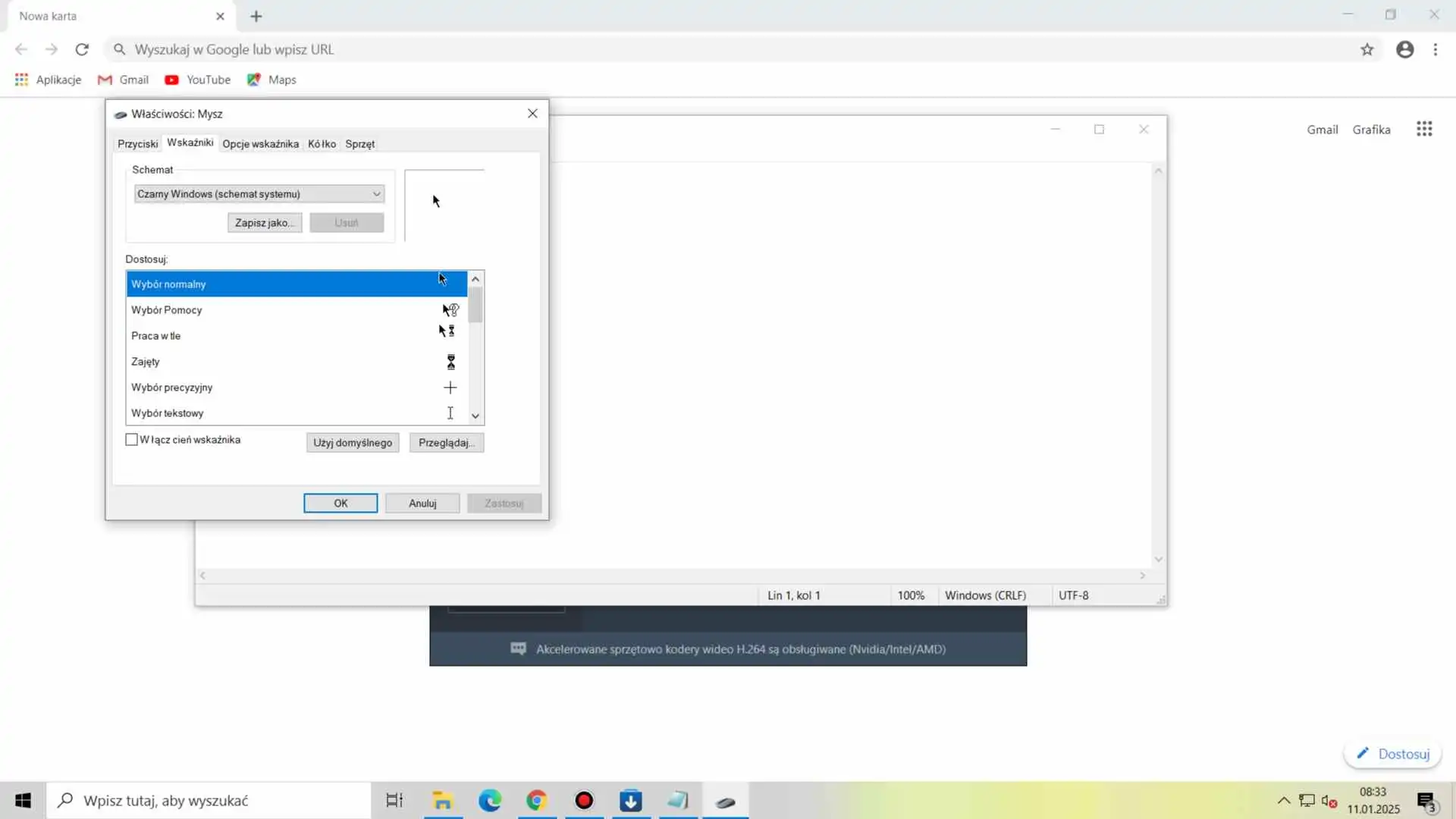This screenshot has width=1456, height=819.
Task: Open Chrome profile account icon
Action: [x=1404, y=49]
